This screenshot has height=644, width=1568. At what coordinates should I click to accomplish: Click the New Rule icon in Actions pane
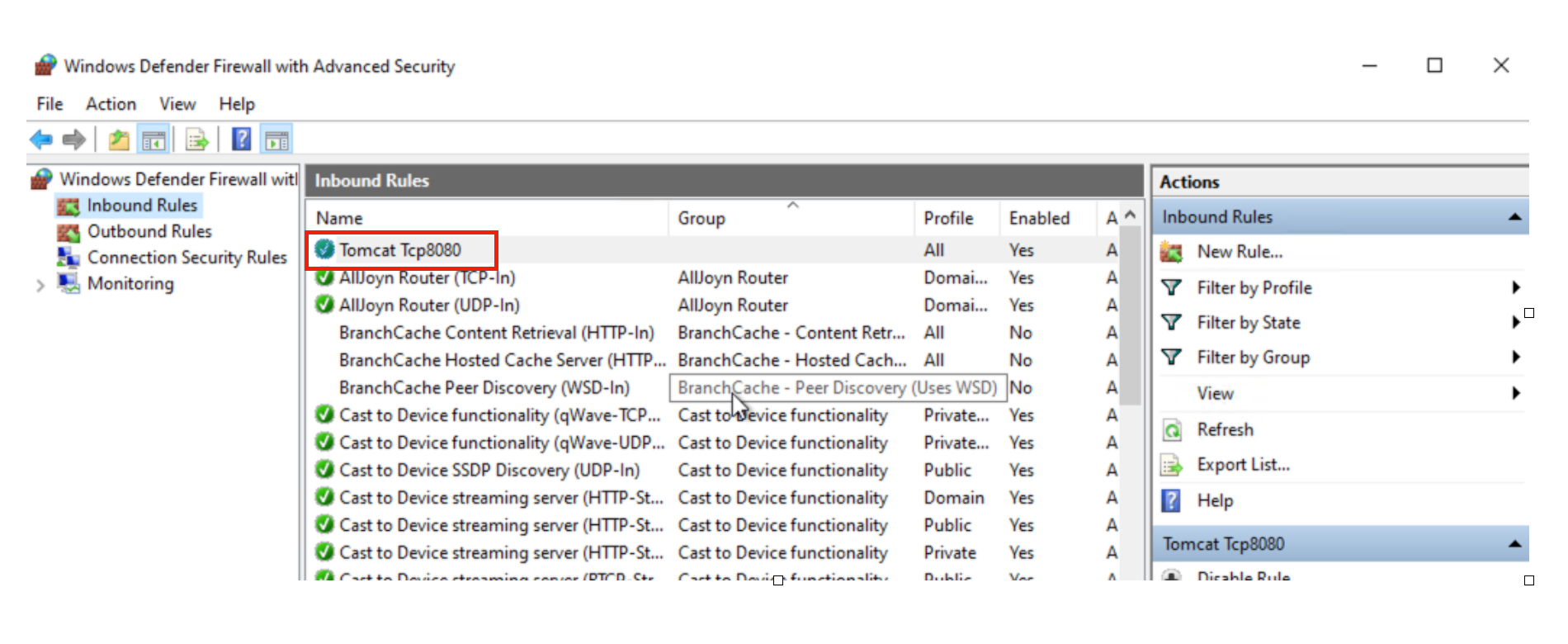click(x=1171, y=252)
